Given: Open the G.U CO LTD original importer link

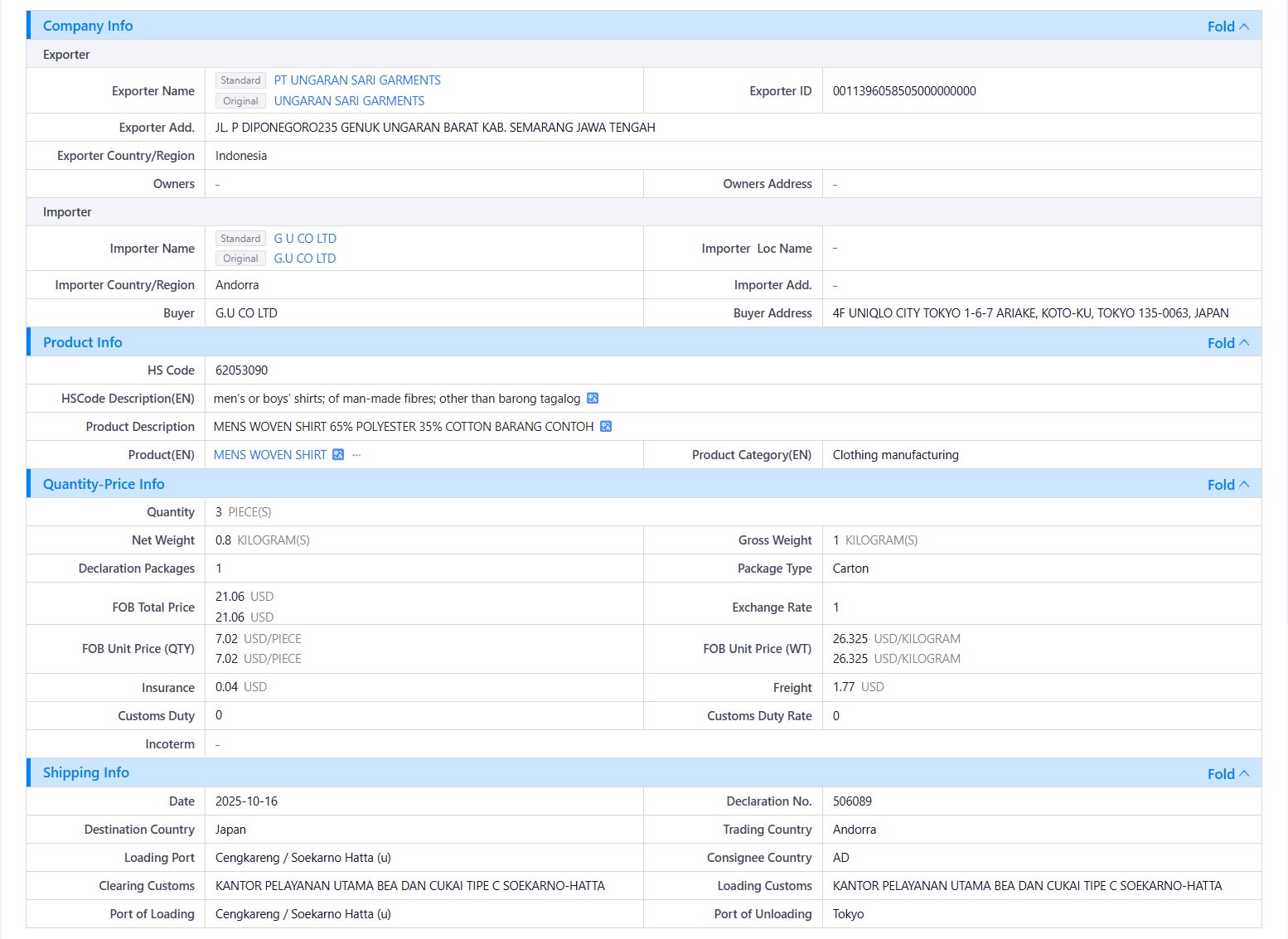Looking at the screenshot, I should click(305, 259).
